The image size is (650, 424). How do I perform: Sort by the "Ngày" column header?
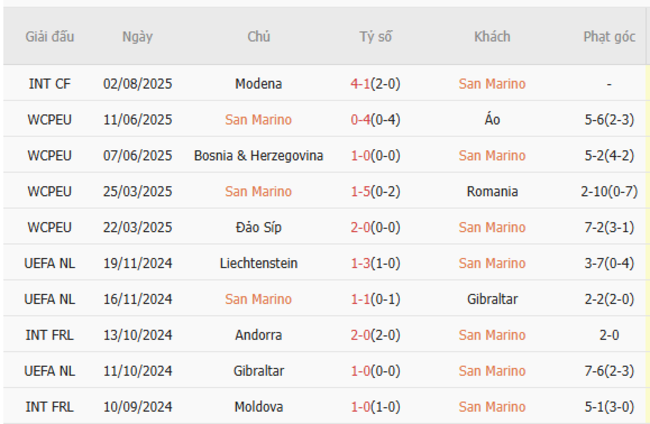click(138, 36)
